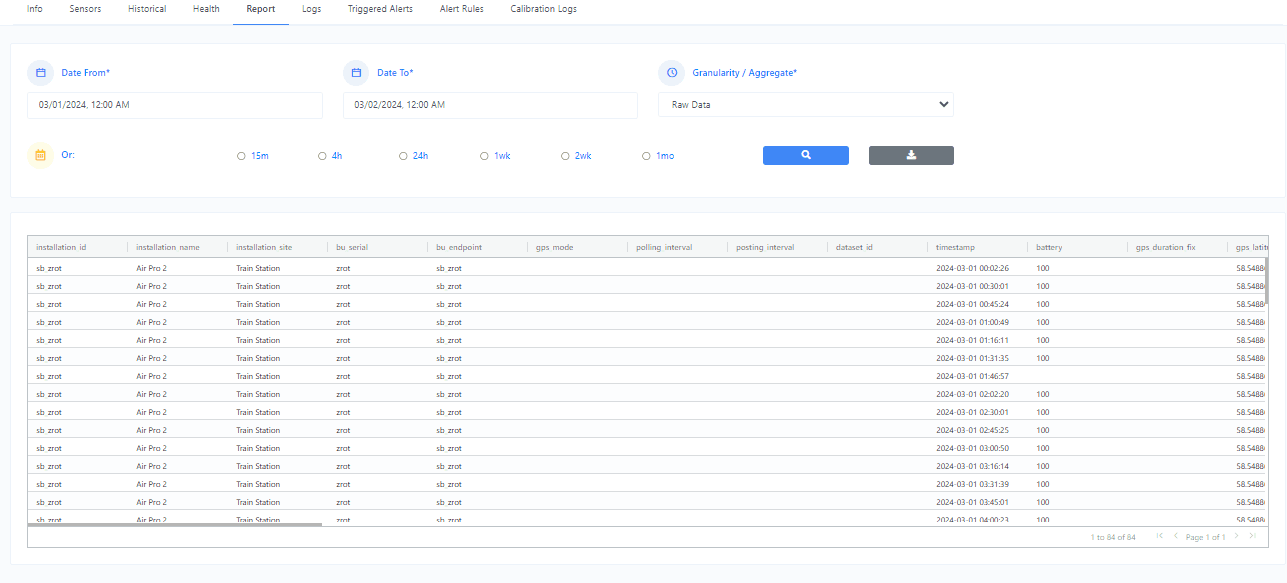Select the 1wk time range option
Viewport: 1287px width, 583px height.
tap(484, 156)
